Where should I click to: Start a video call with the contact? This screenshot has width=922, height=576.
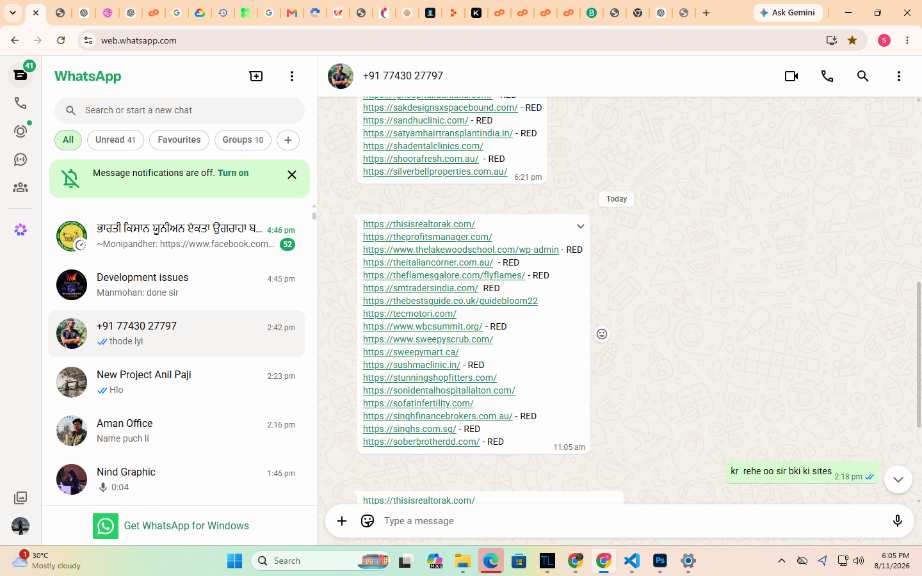tap(791, 76)
